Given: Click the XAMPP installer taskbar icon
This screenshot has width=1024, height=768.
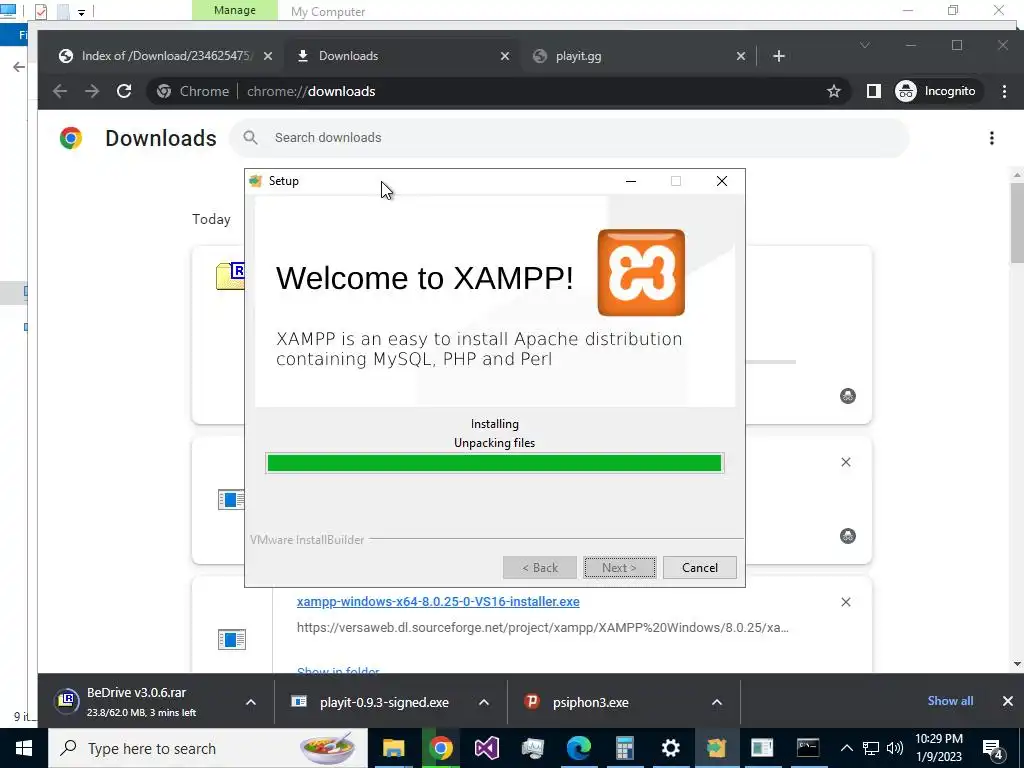Looking at the screenshot, I should coord(716,748).
